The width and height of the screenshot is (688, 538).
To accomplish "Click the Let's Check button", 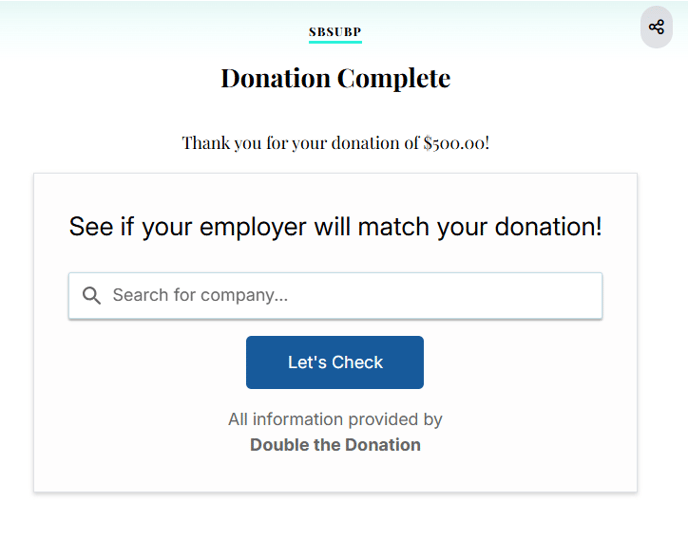I will click(x=335, y=362).
